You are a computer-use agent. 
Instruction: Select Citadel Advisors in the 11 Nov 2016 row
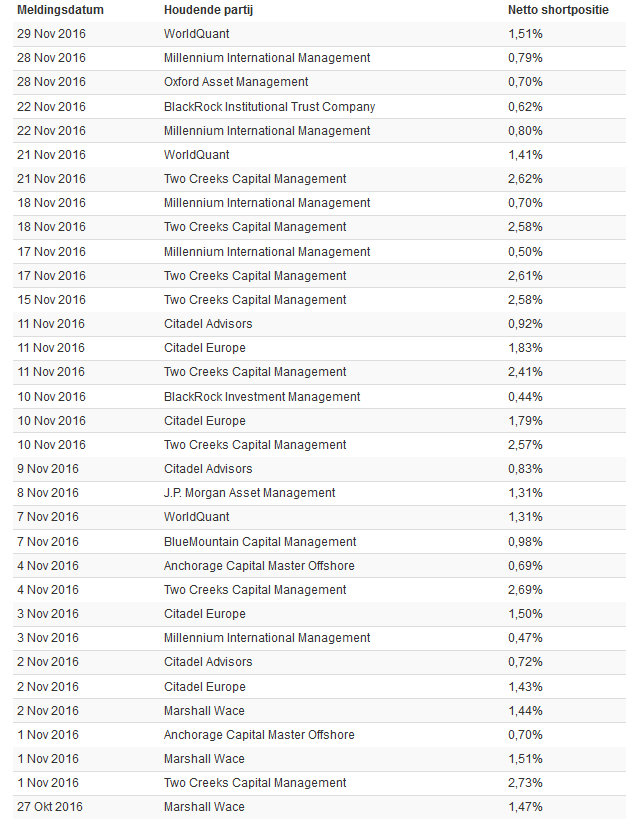(x=208, y=324)
